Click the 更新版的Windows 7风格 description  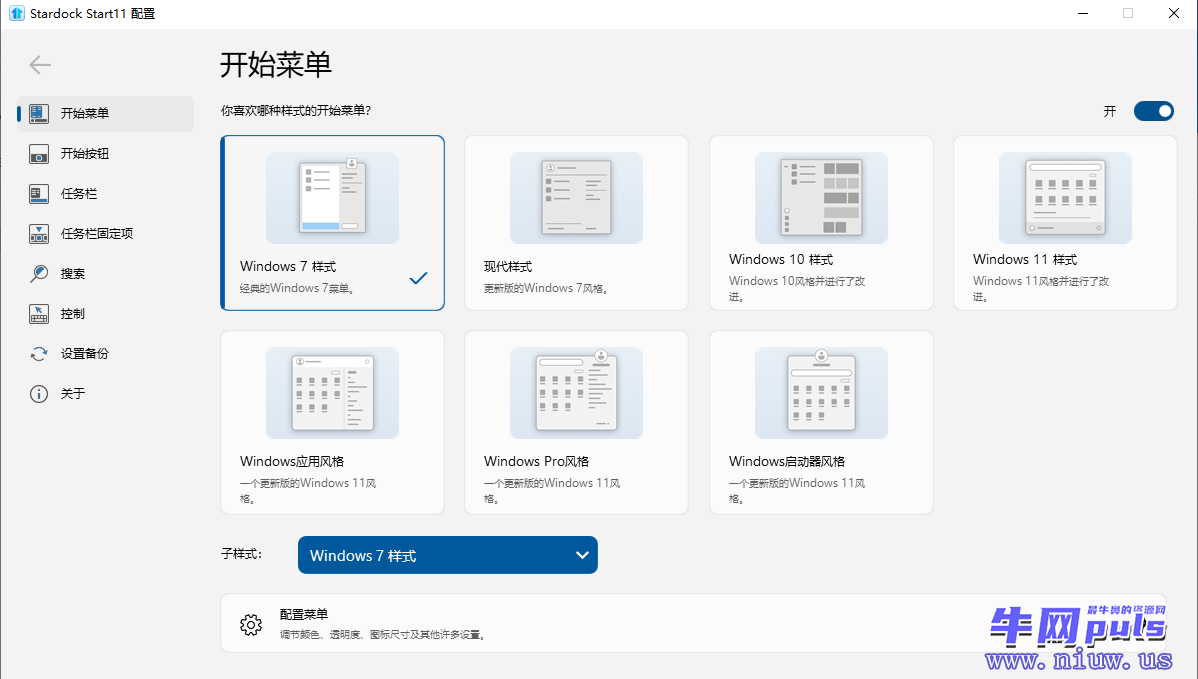click(546, 289)
